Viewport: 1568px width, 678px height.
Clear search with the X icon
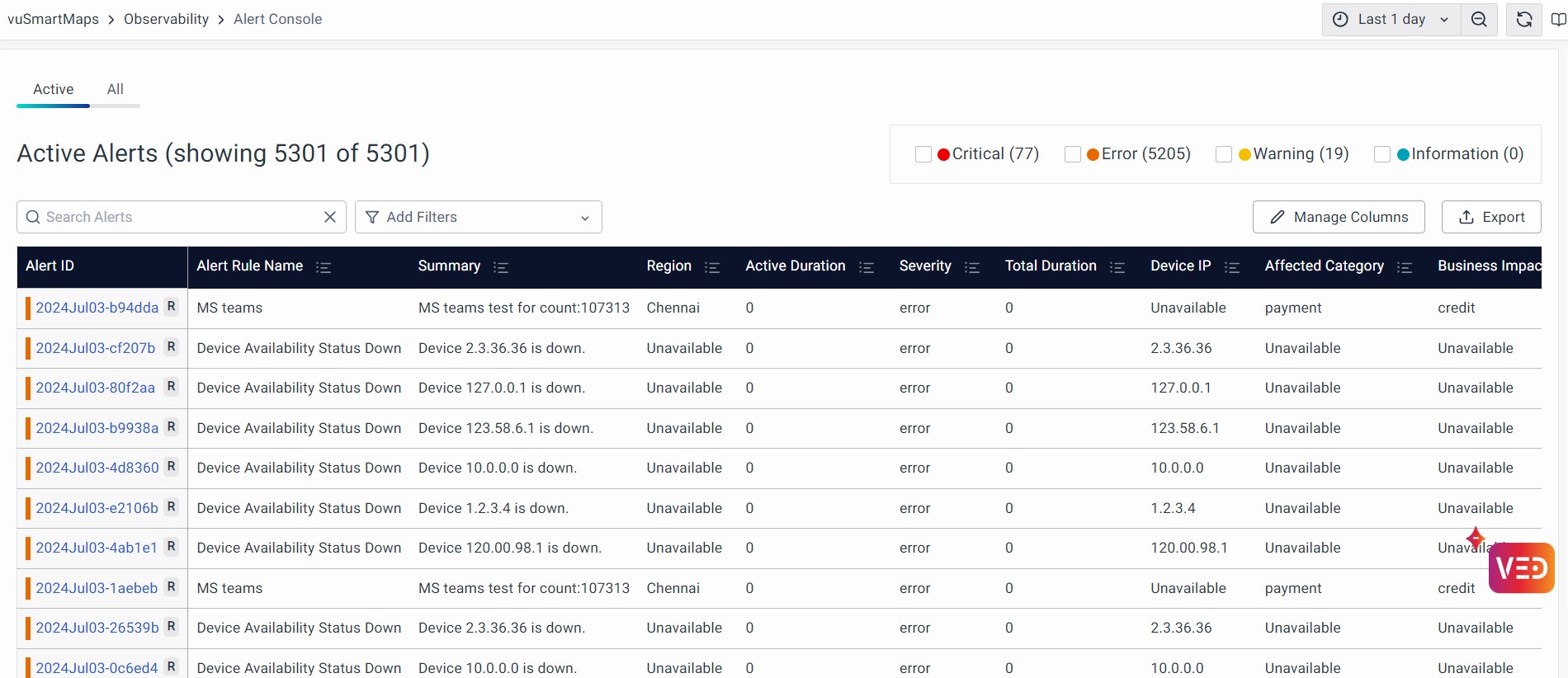click(x=330, y=217)
